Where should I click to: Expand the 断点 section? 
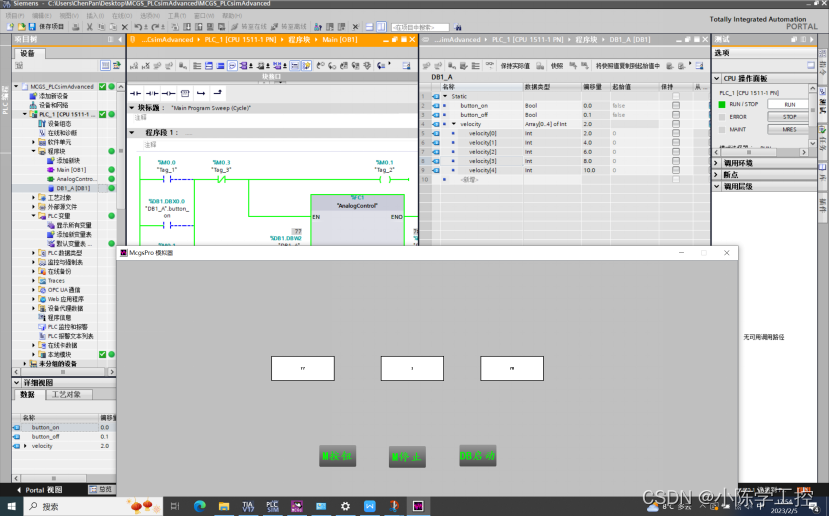pyautogui.click(x=717, y=175)
